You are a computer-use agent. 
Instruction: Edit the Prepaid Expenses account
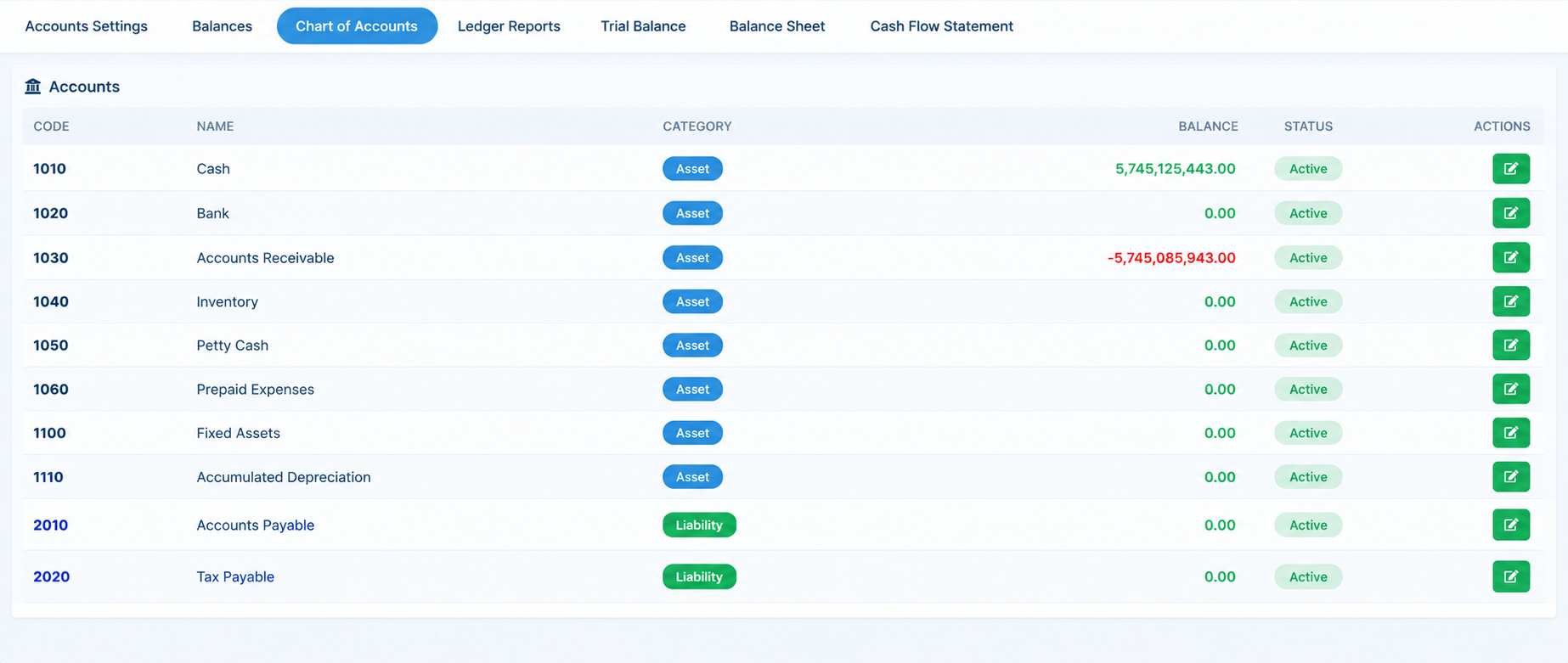[x=1511, y=389]
